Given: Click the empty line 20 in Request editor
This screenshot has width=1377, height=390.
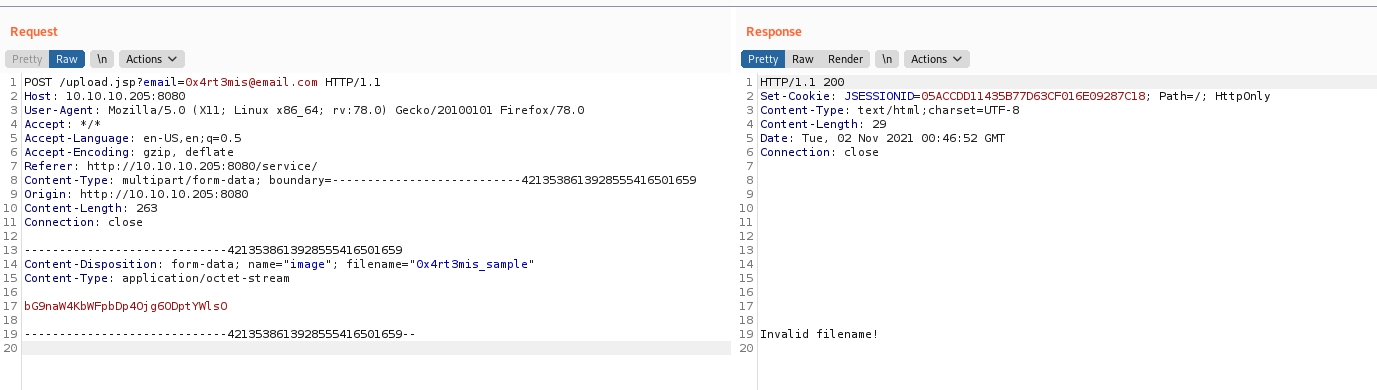Looking at the screenshot, I should [x=376, y=348].
